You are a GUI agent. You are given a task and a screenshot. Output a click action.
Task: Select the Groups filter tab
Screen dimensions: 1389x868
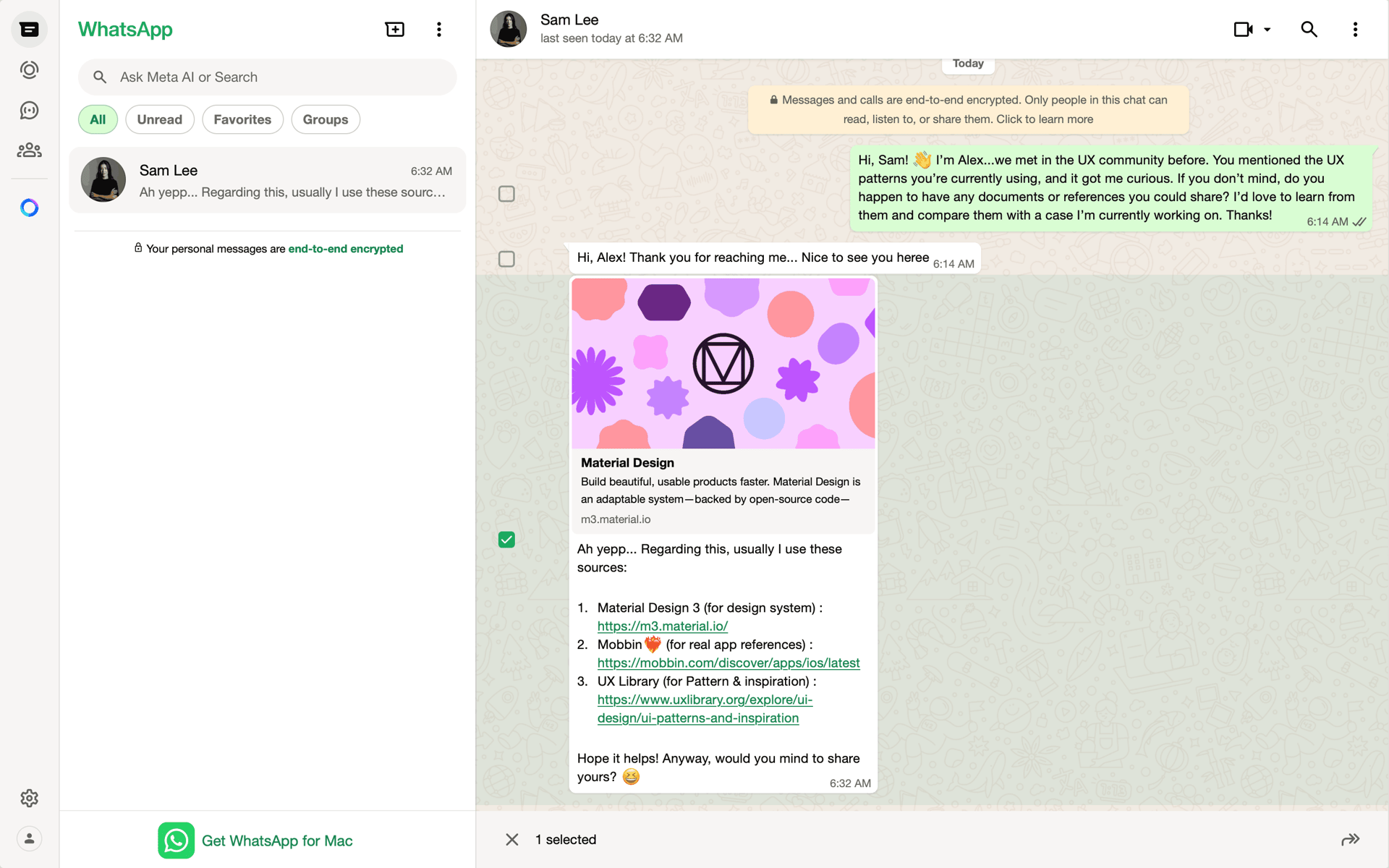326,119
